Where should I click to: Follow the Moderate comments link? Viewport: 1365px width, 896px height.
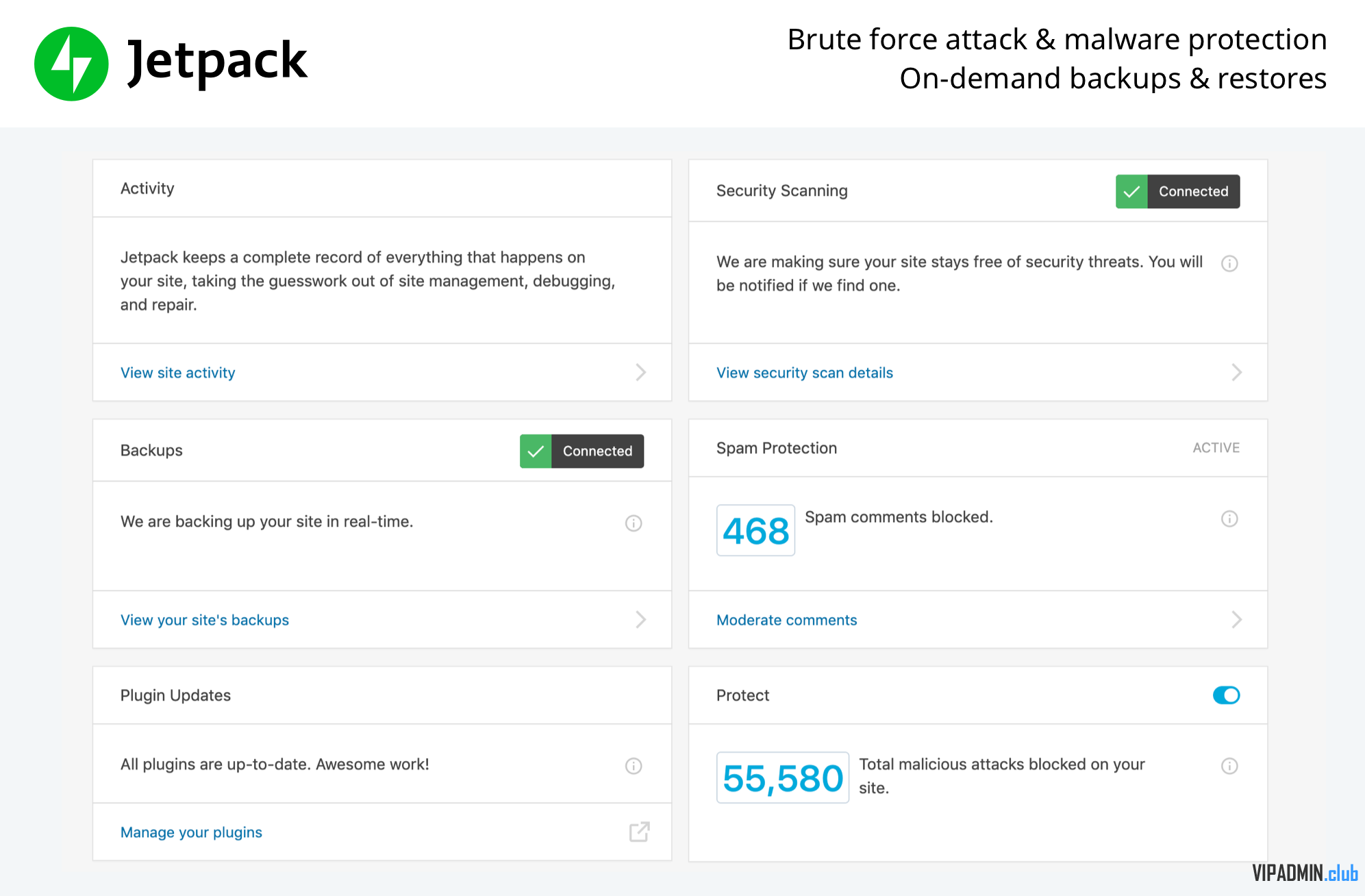786,620
